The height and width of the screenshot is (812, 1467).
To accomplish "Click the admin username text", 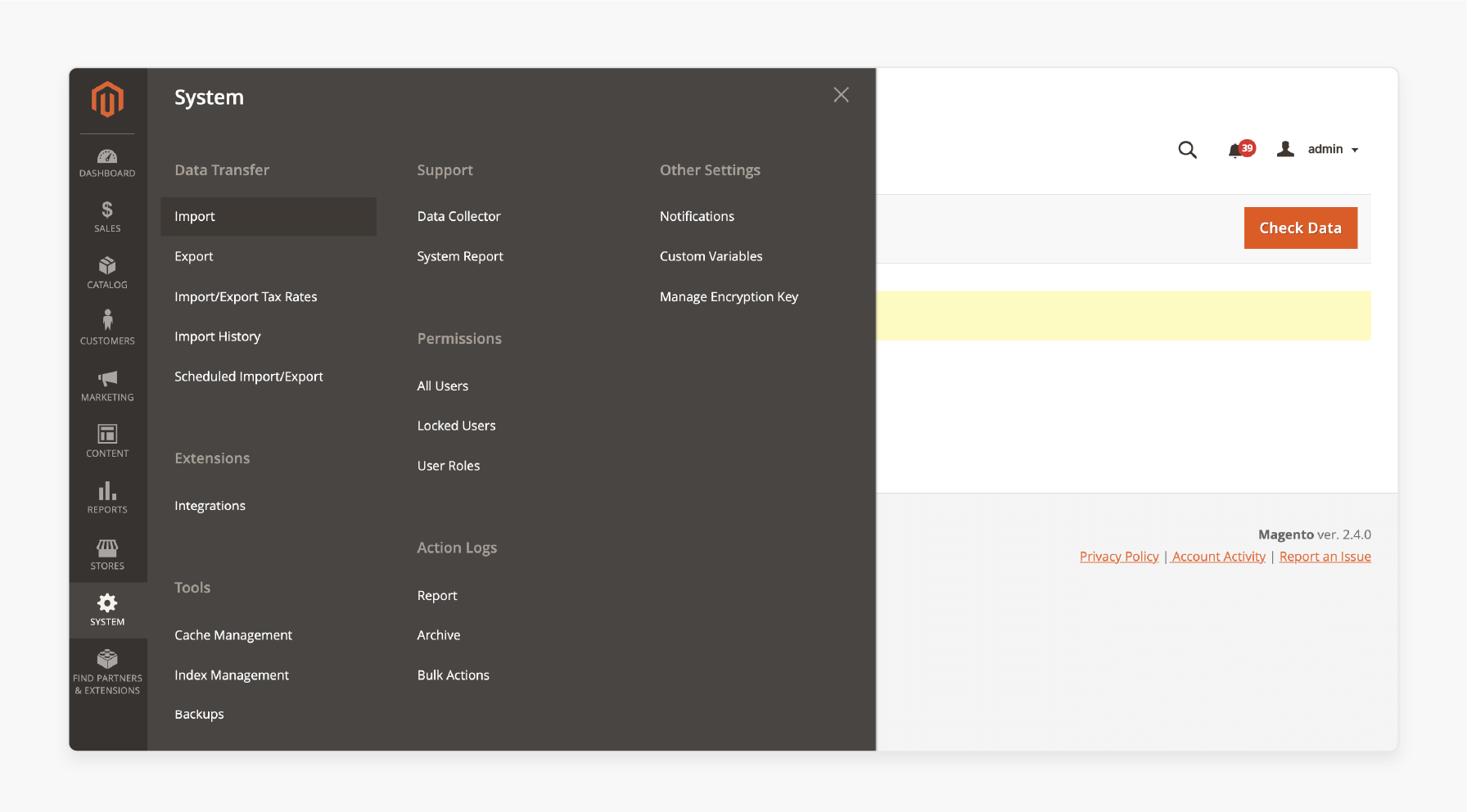I will point(1325,149).
